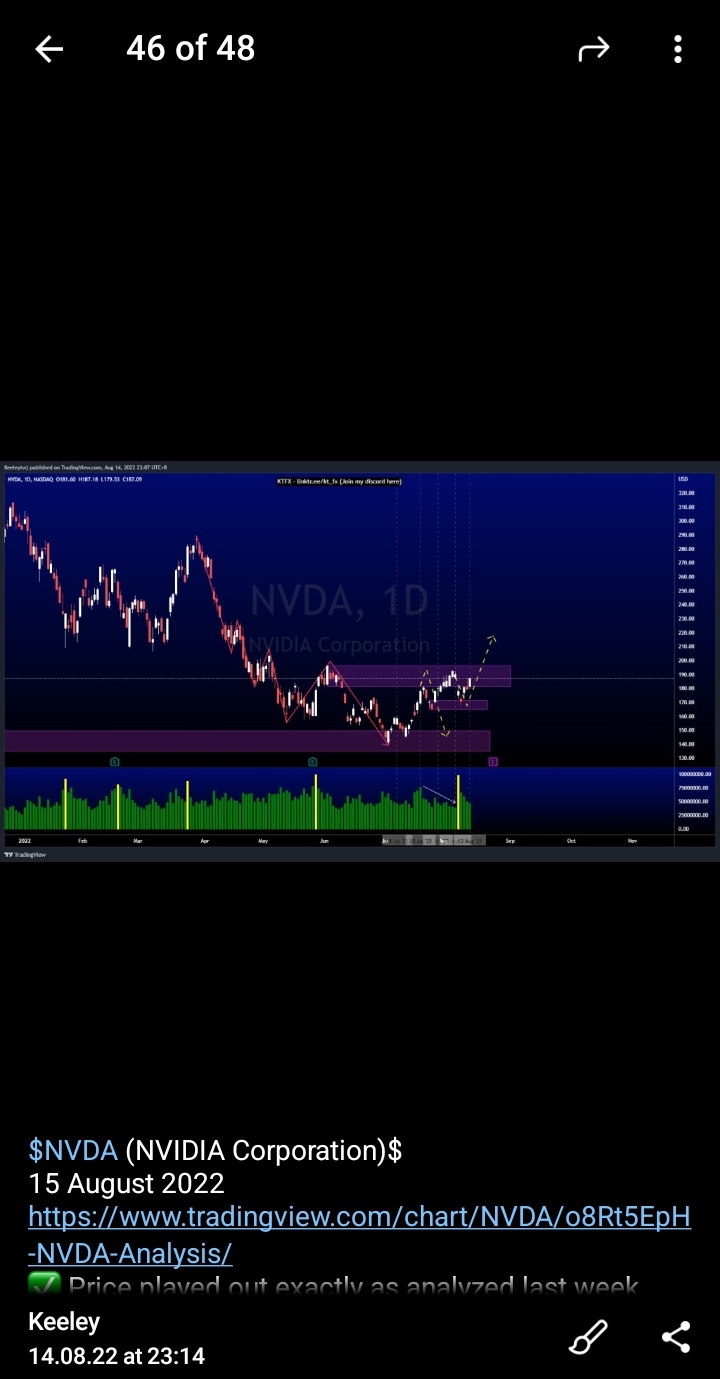Open the NVDA chart image
The width and height of the screenshot is (720, 1379).
(360, 661)
